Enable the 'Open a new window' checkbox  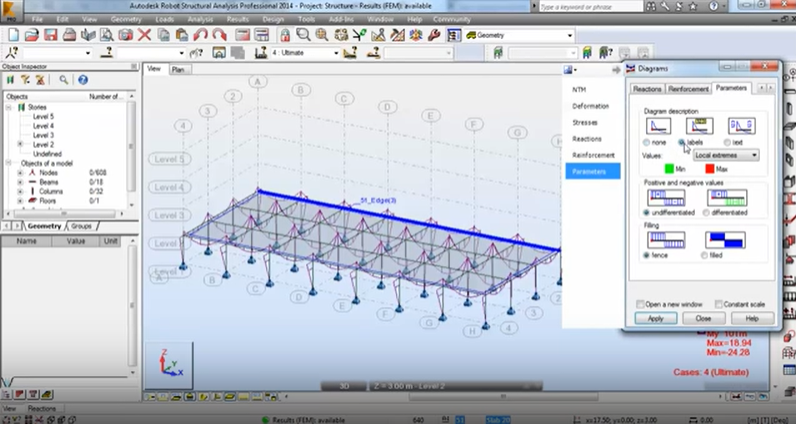tap(641, 304)
